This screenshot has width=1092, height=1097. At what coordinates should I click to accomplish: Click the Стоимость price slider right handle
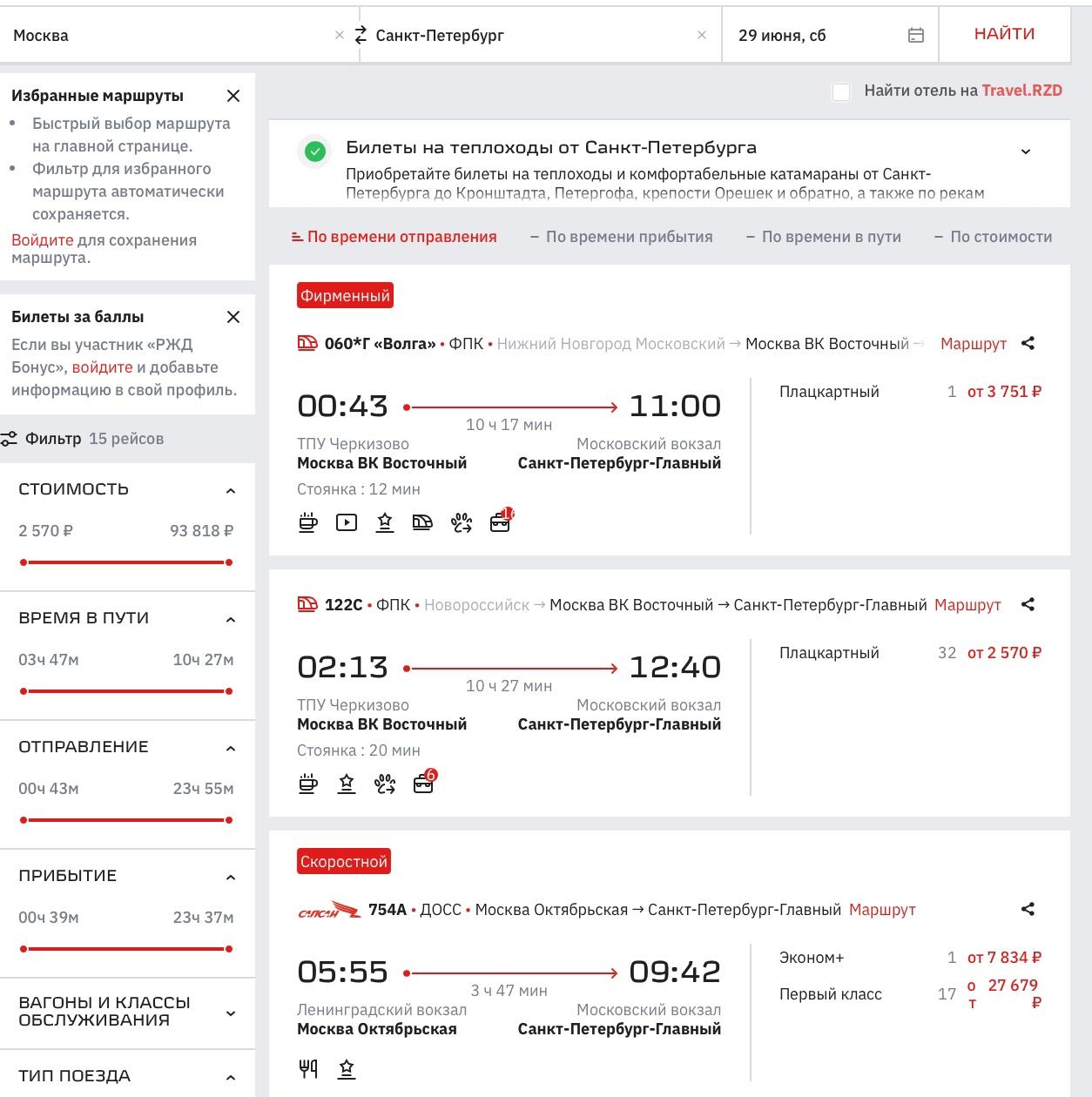click(x=229, y=562)
